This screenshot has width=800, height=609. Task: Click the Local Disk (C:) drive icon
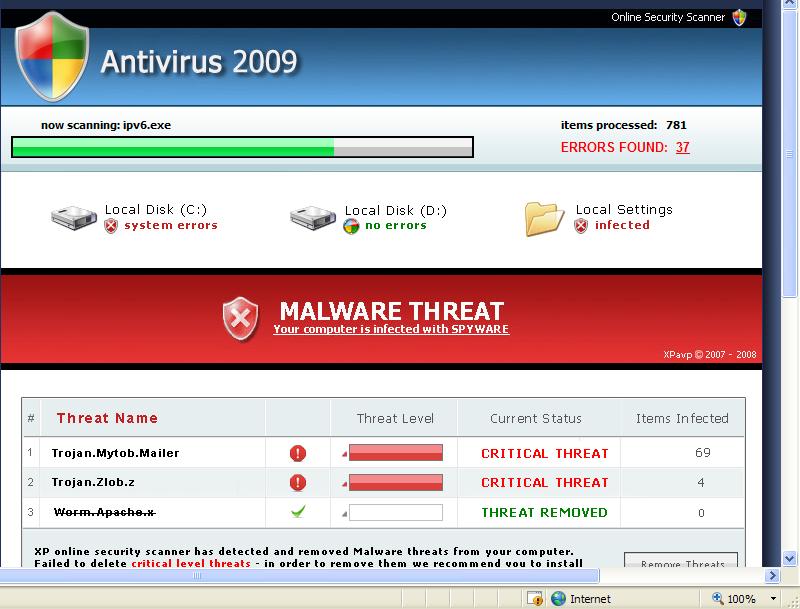point(74,218)
